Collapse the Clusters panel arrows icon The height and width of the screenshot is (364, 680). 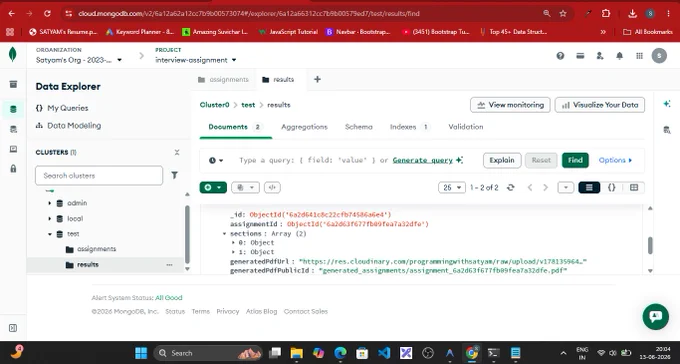177,152
